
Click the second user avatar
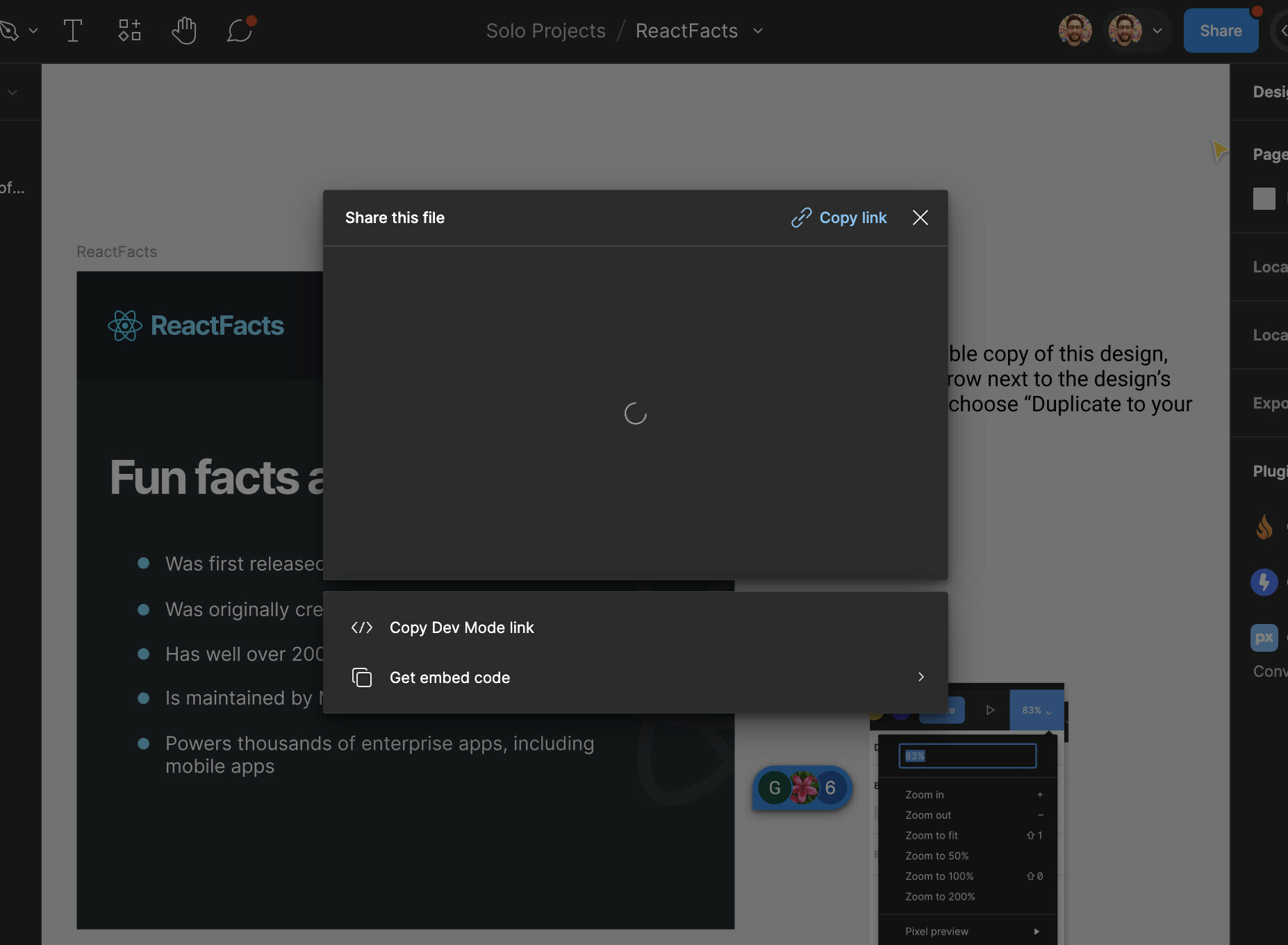1125,31
